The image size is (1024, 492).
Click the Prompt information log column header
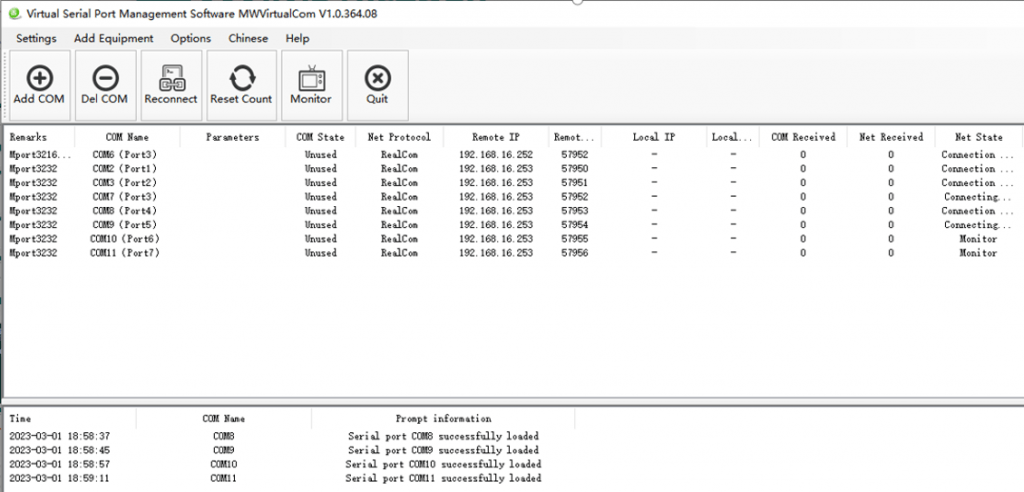click(443, 418)
